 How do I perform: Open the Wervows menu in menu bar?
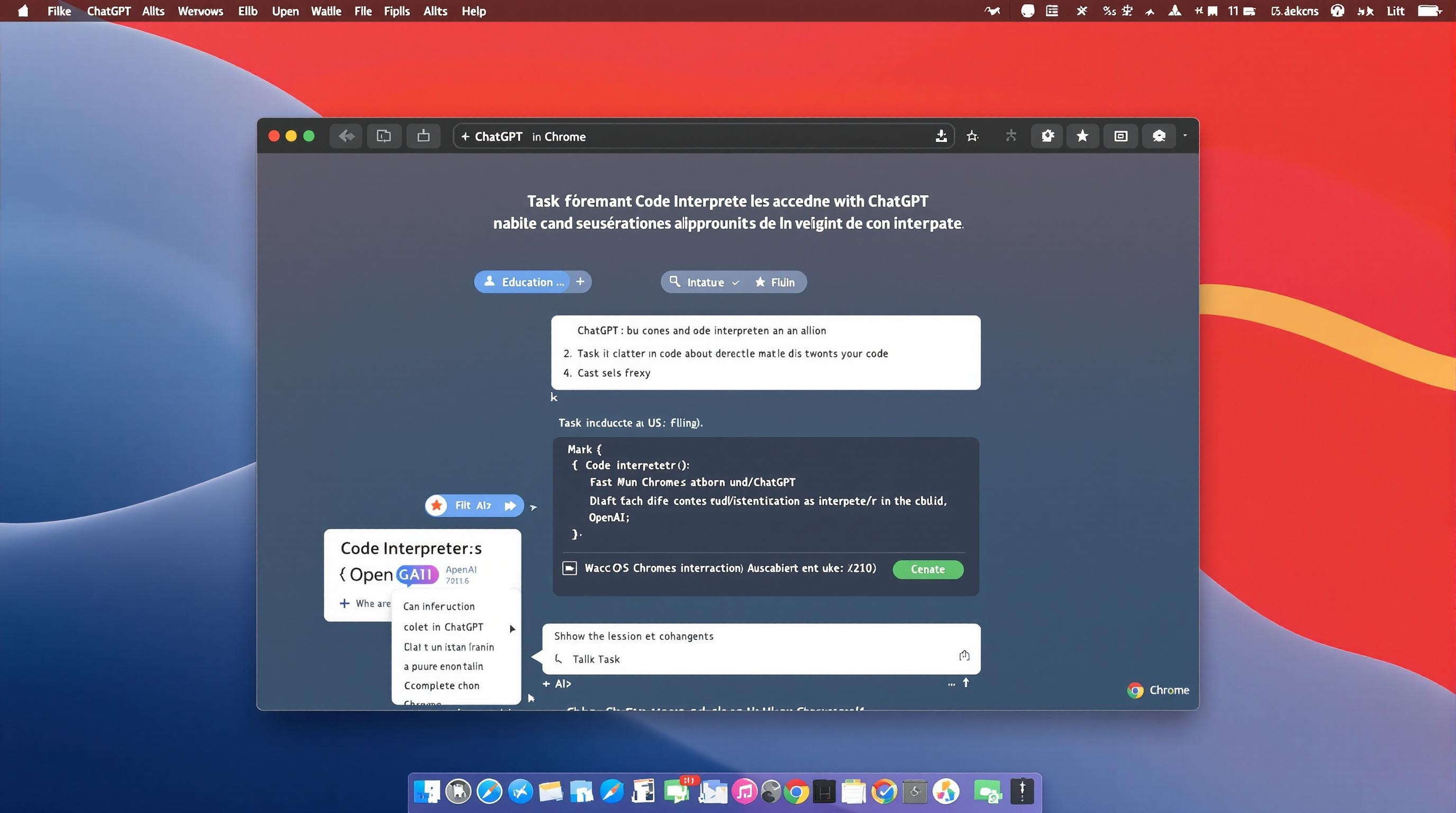click(201, 11)
